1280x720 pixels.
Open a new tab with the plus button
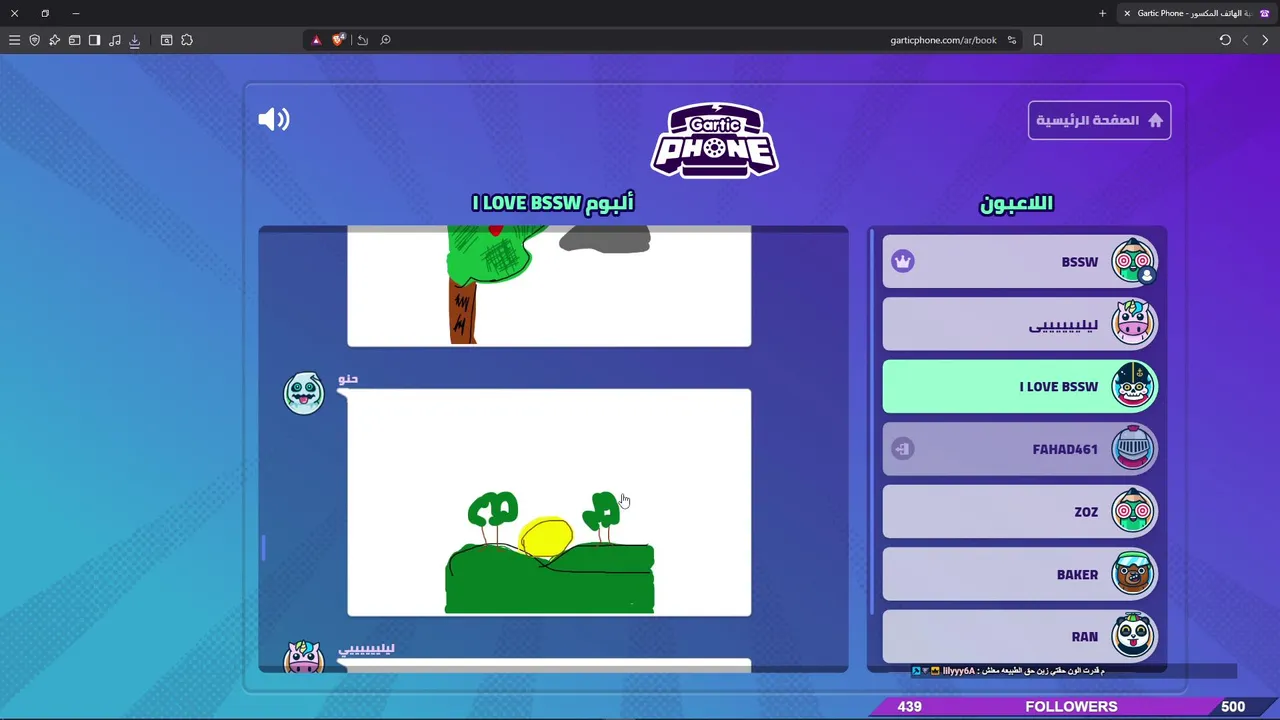(x=1102, y=13)
